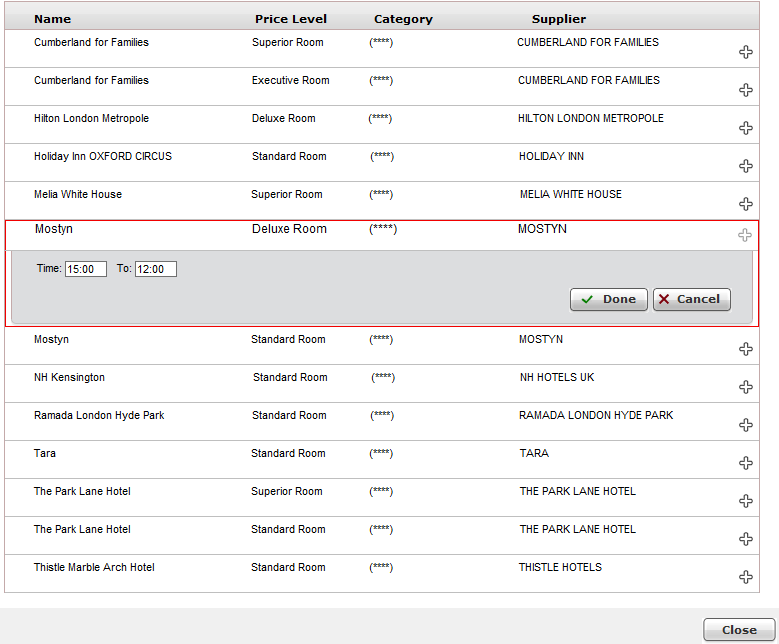The image size is (779, 644).
Task: Select NH Kensington name
Action: pyautogui.click(x=70, y=377)
